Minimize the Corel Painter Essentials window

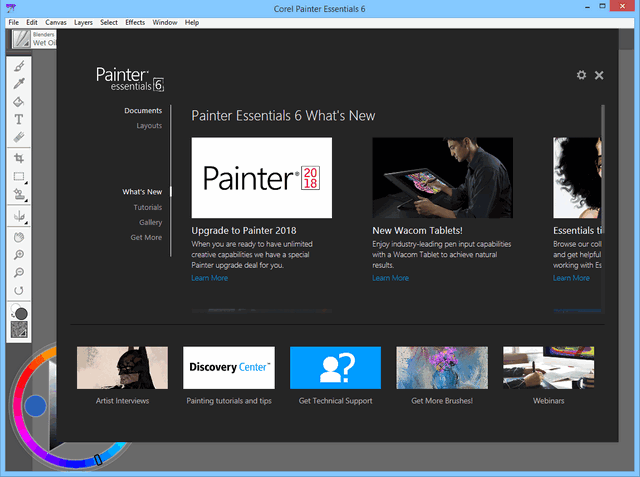click(587, 7)
